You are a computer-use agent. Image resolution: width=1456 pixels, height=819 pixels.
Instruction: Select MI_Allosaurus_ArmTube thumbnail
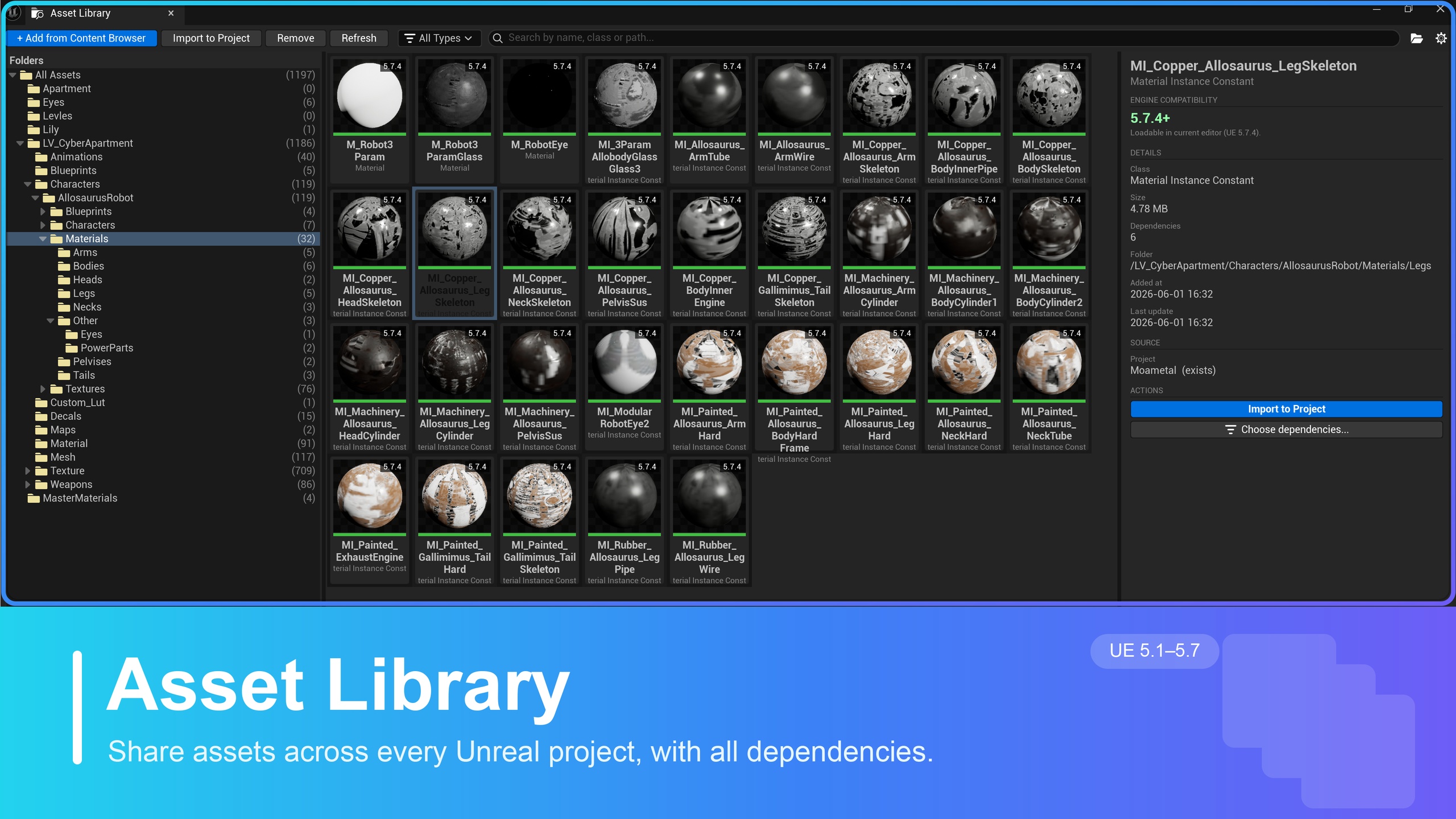[x=709, y=96]
